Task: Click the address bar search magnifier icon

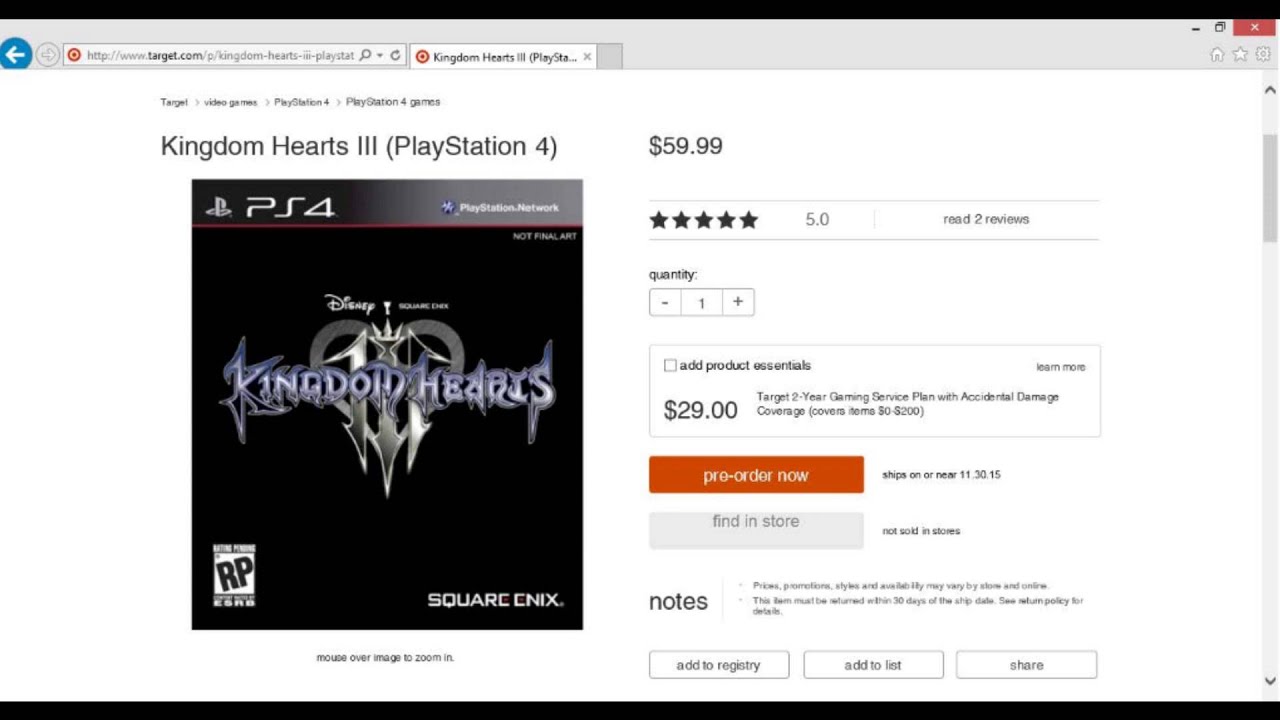Action: [365, 56]
